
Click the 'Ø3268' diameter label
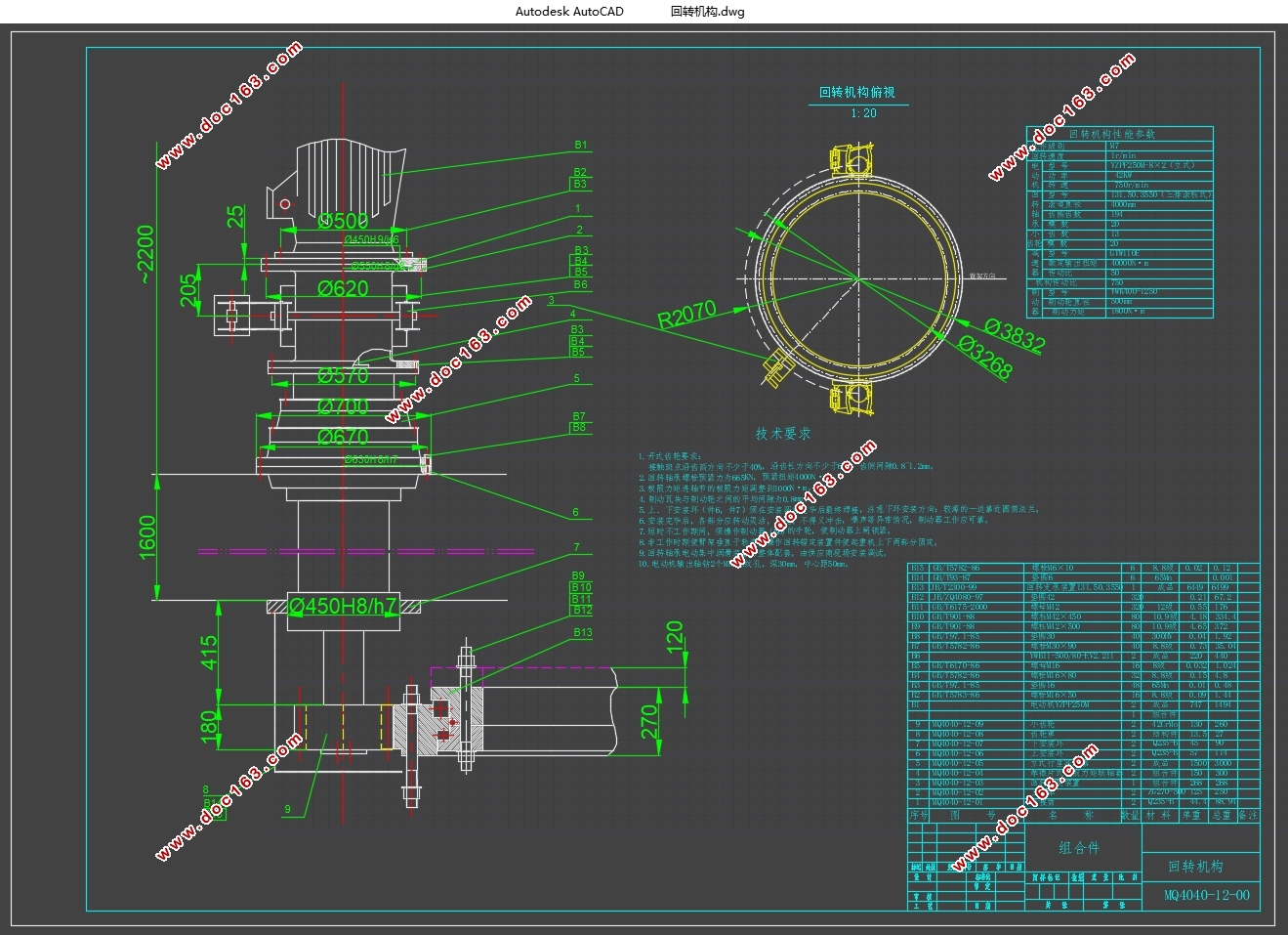pyautogui.click(x=984, y=357)
